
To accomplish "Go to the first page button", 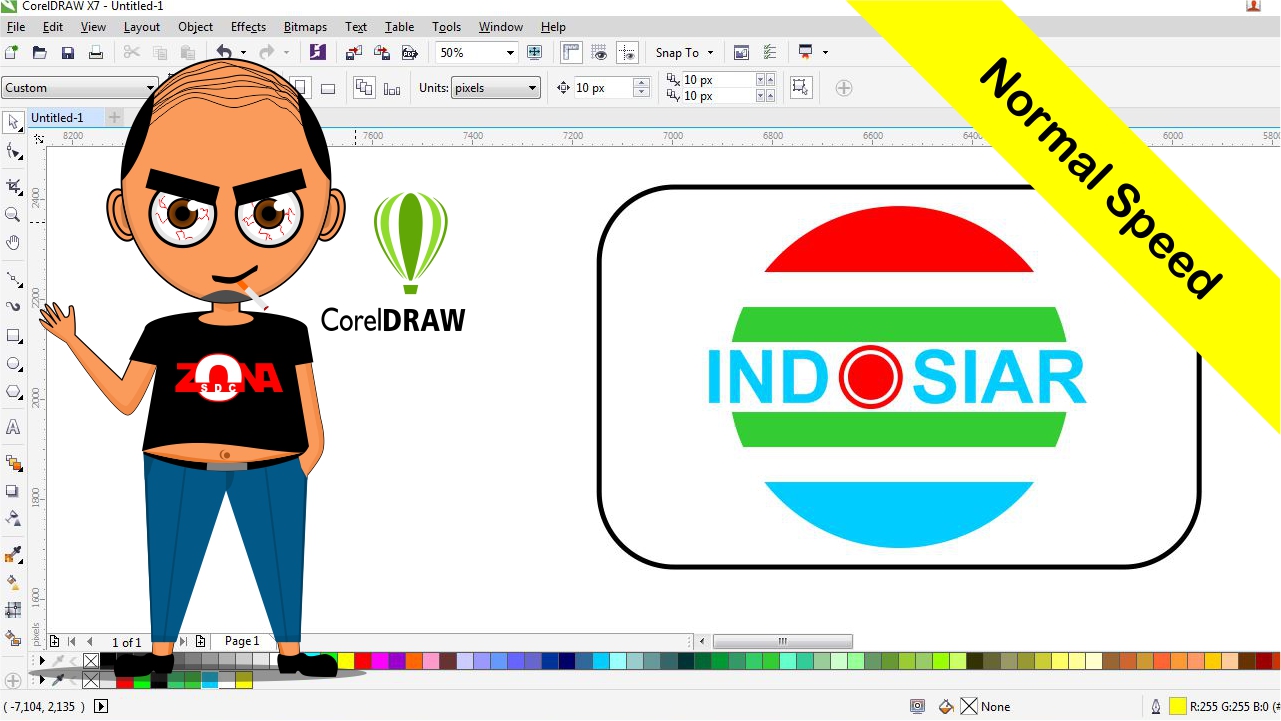I will [x=71, y=642].
